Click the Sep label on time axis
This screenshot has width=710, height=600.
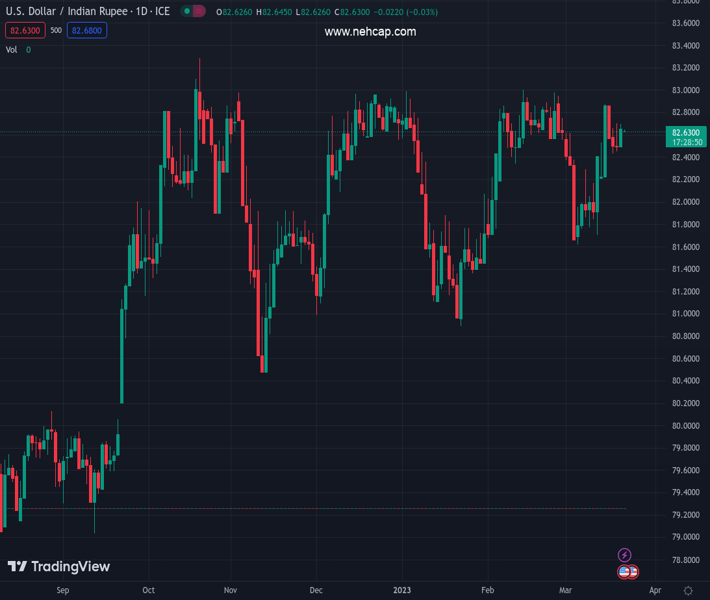coord(63,591)
